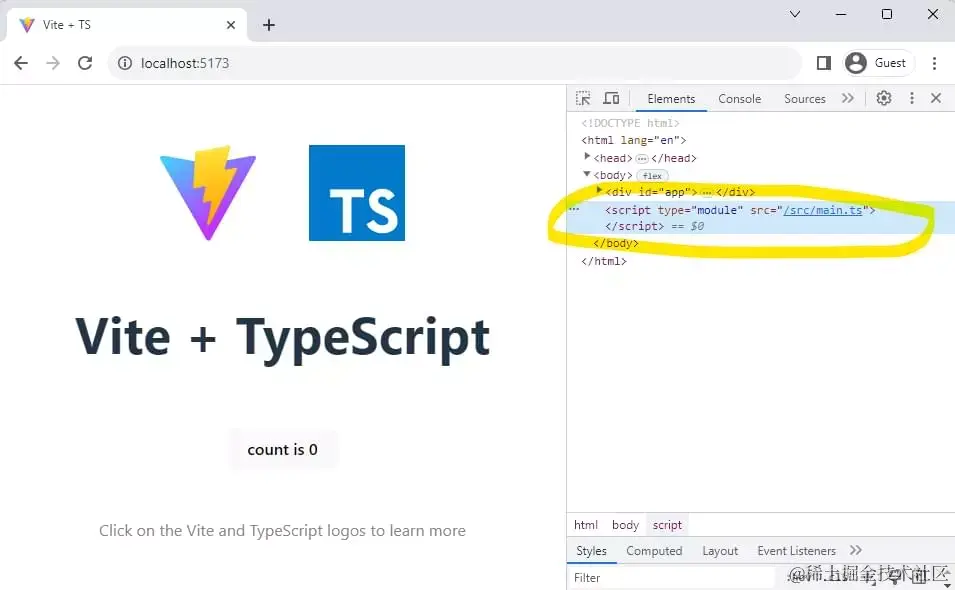Switch to the Layout sidebar tab
955x590 pixels.
[720, 551]
